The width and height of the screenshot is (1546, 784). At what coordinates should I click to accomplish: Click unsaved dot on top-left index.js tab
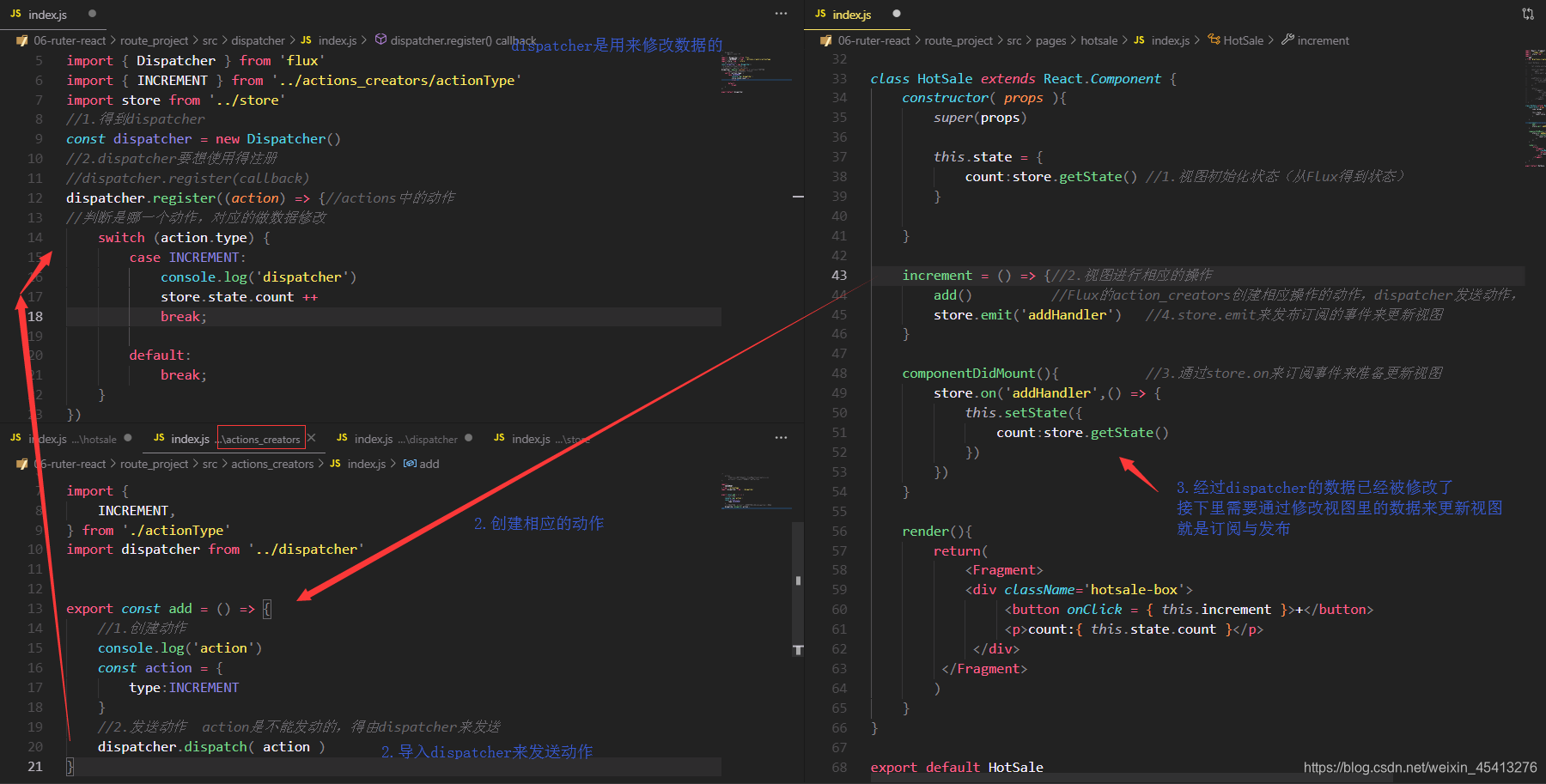(92, 14)
